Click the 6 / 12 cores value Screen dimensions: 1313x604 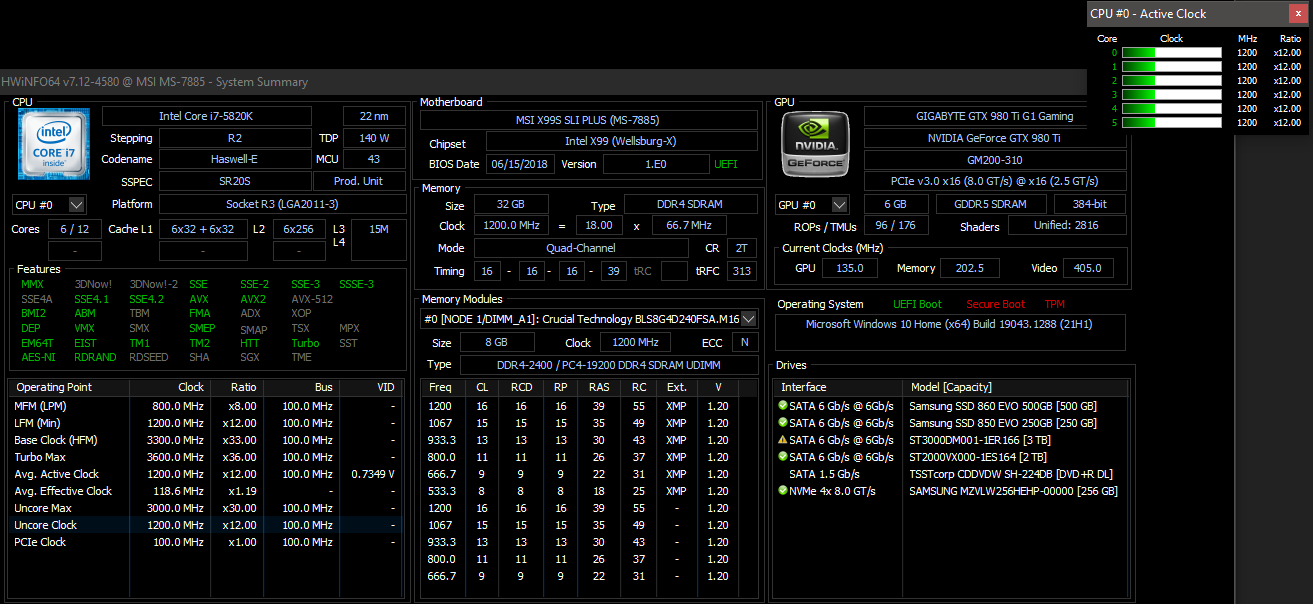75,229
